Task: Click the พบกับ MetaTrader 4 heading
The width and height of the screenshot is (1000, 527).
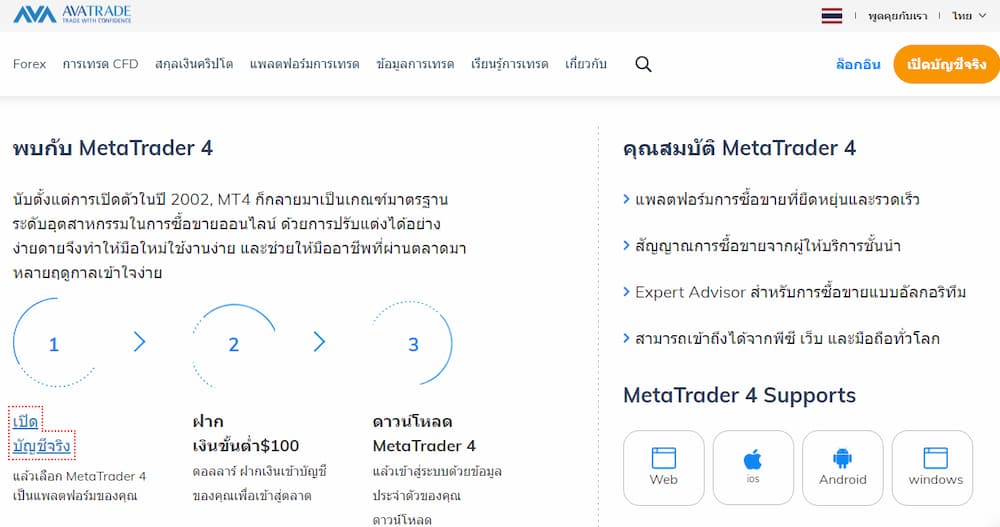Action: [113, 148]
